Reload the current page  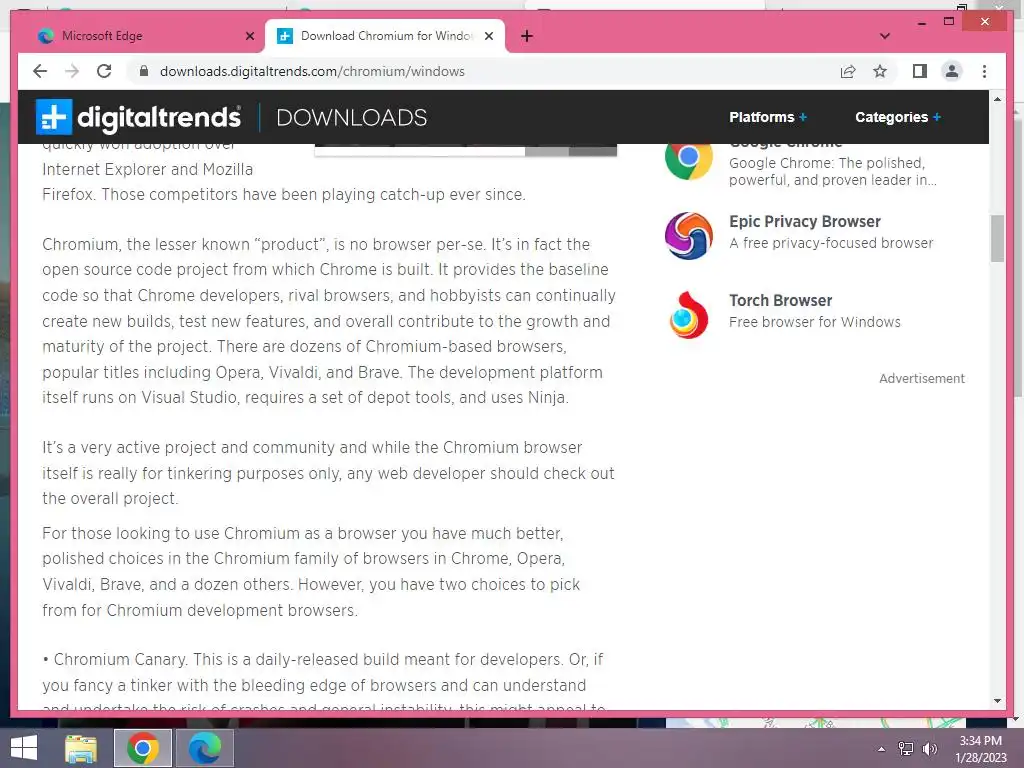pos(104,71)
